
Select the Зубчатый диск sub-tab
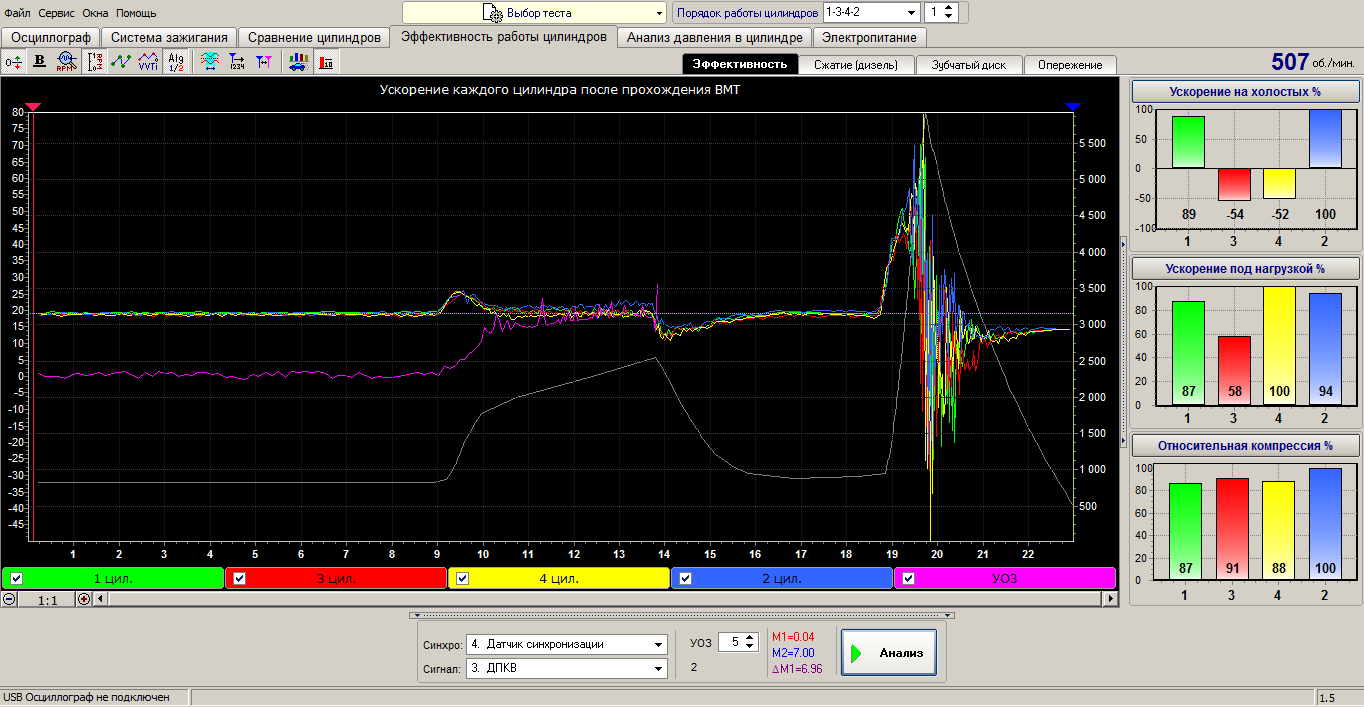[969, 65]
